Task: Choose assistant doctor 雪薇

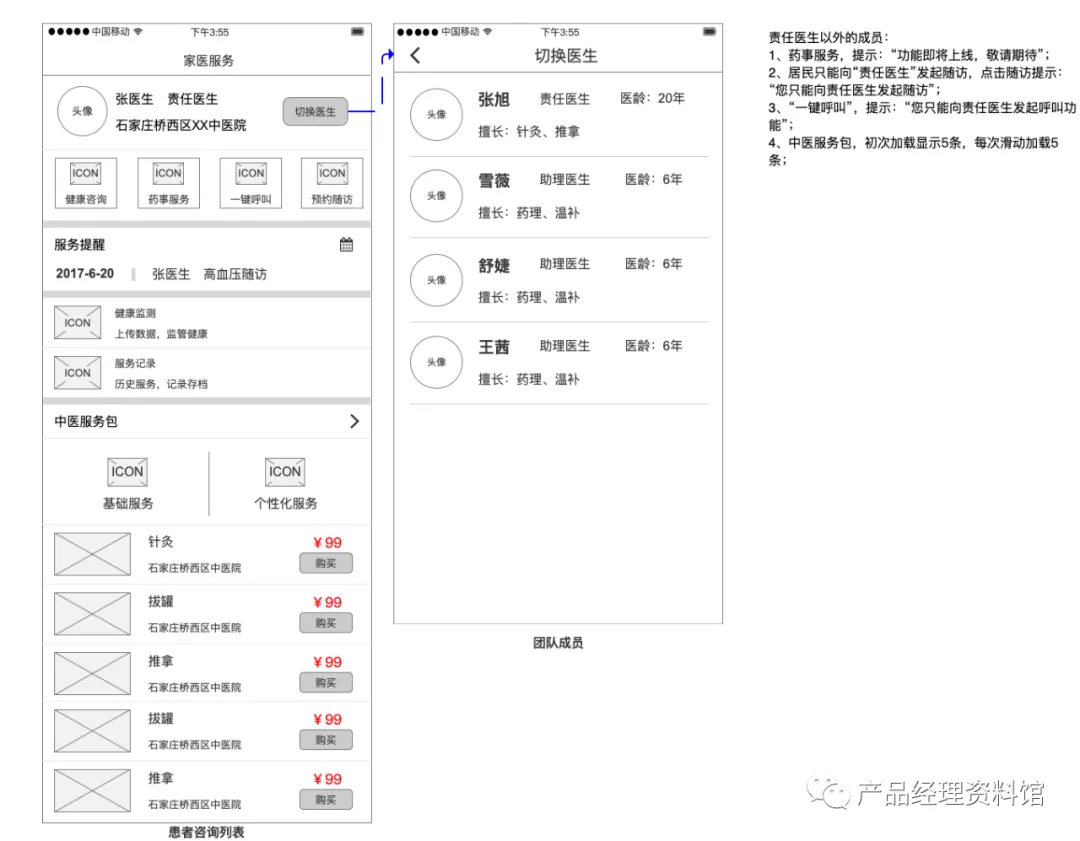Action: [559, 196]
